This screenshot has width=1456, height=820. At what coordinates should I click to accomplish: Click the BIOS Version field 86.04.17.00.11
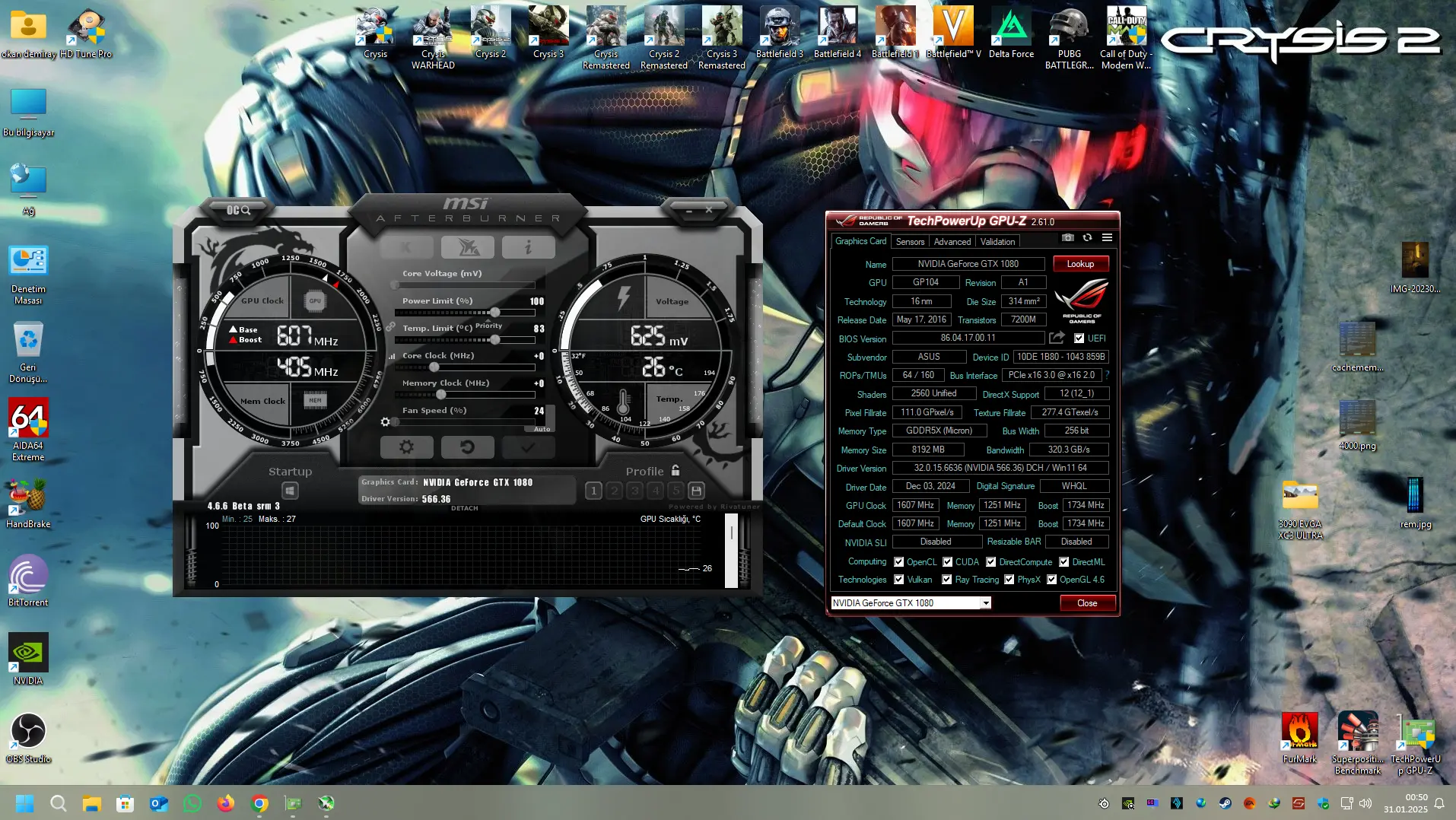tap(968, 338)
